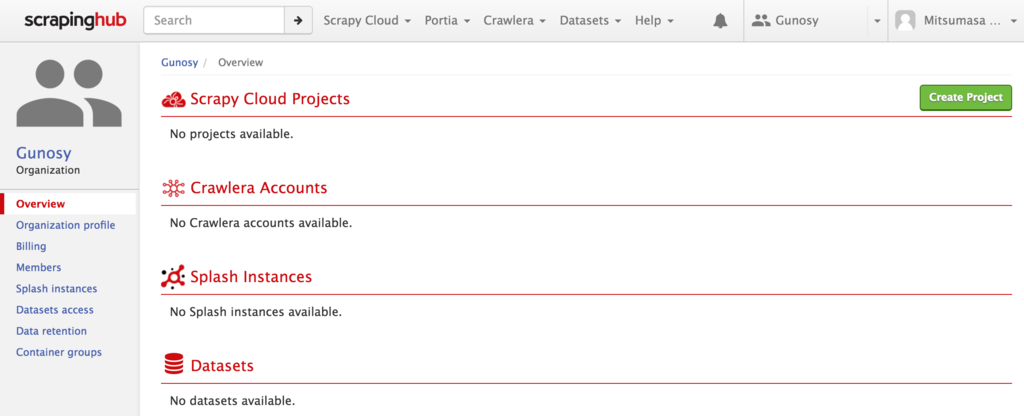Click 'No datasets available.' text

click(232, 400)
